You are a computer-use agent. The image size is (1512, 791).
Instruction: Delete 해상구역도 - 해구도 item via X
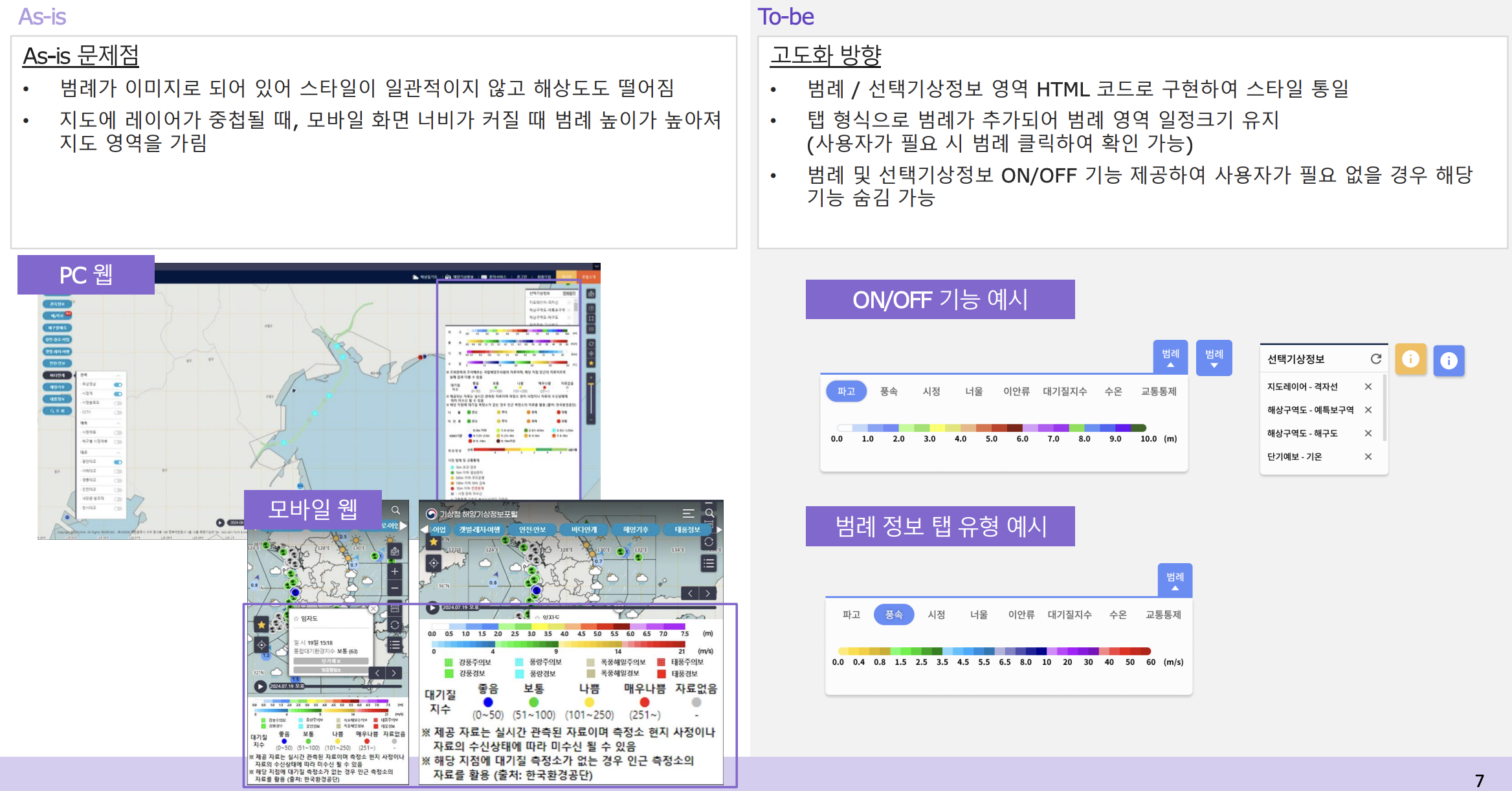click(1368, 433)
